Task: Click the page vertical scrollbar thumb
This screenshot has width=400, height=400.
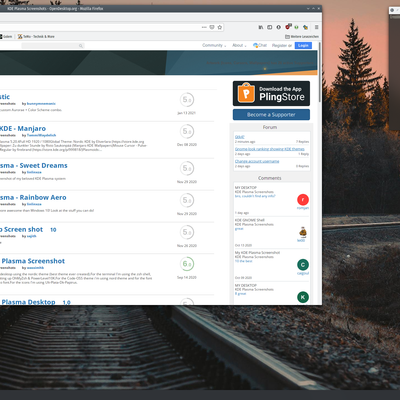Action: click(x=320, y=72)
